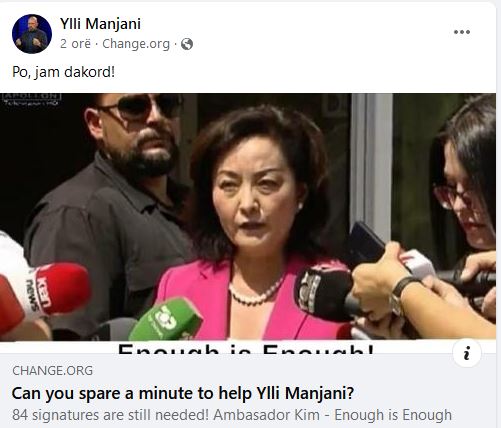Click the green microphone in the photo

tap(166, 320)
